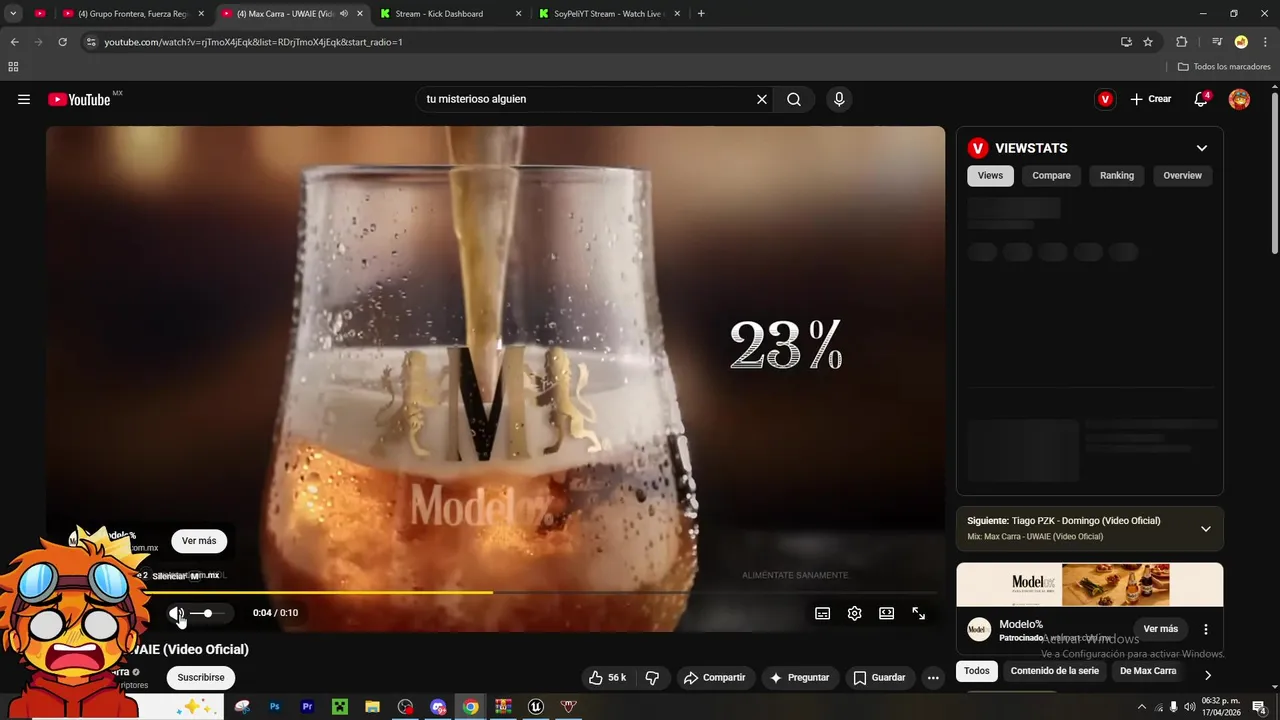Expand the Siguiente mix playlist panel
The image size is (1280, 720).
(1205, 528)
